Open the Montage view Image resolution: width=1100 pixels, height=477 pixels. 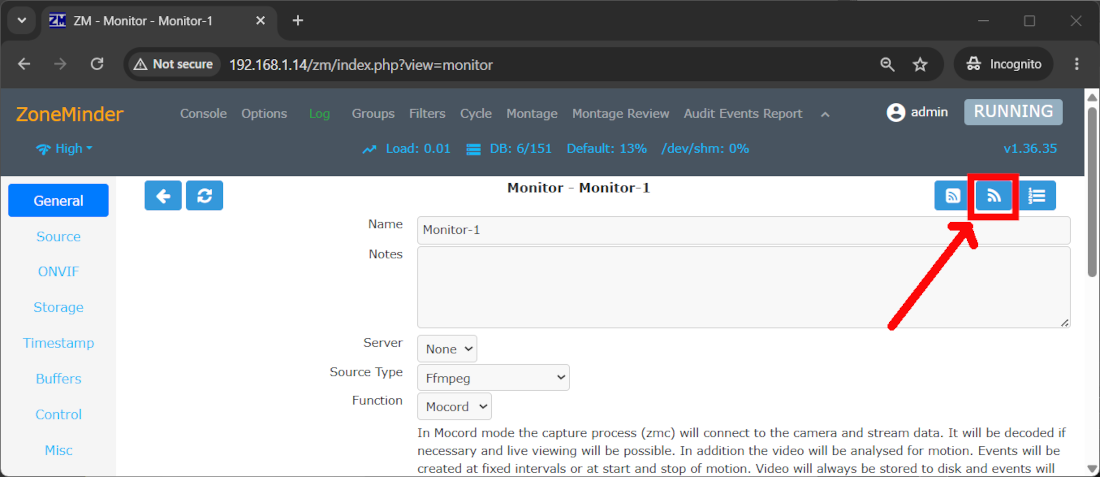click(x=532, y=114)
